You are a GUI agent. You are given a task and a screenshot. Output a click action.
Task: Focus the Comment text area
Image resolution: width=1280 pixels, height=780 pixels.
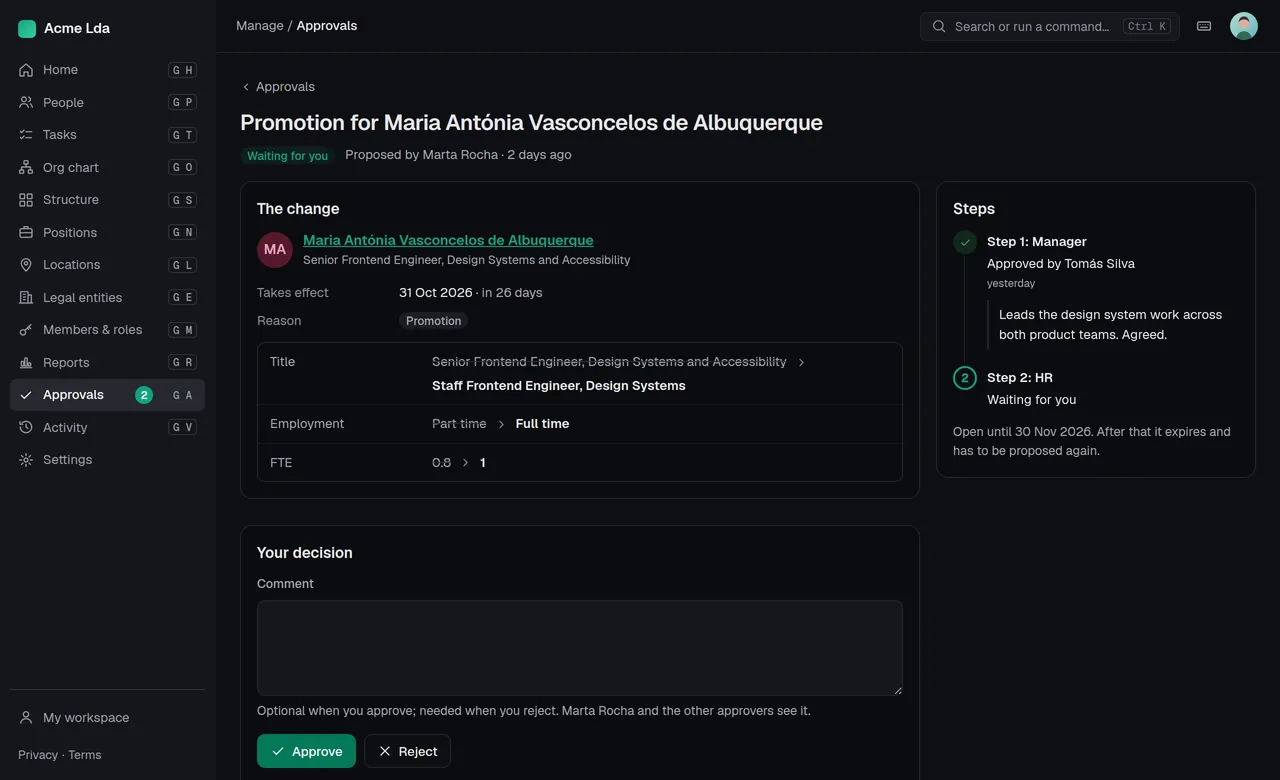[x=580, y=648]
